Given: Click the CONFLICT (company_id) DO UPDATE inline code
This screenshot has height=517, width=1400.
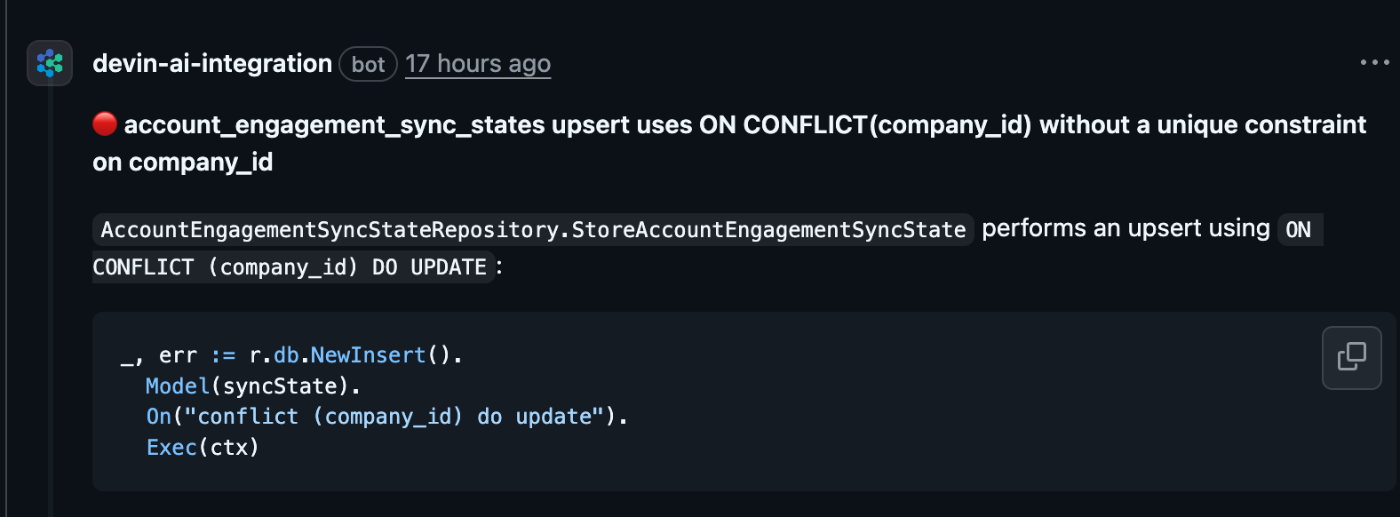Looking at the screenshot, I should [290, 268].
